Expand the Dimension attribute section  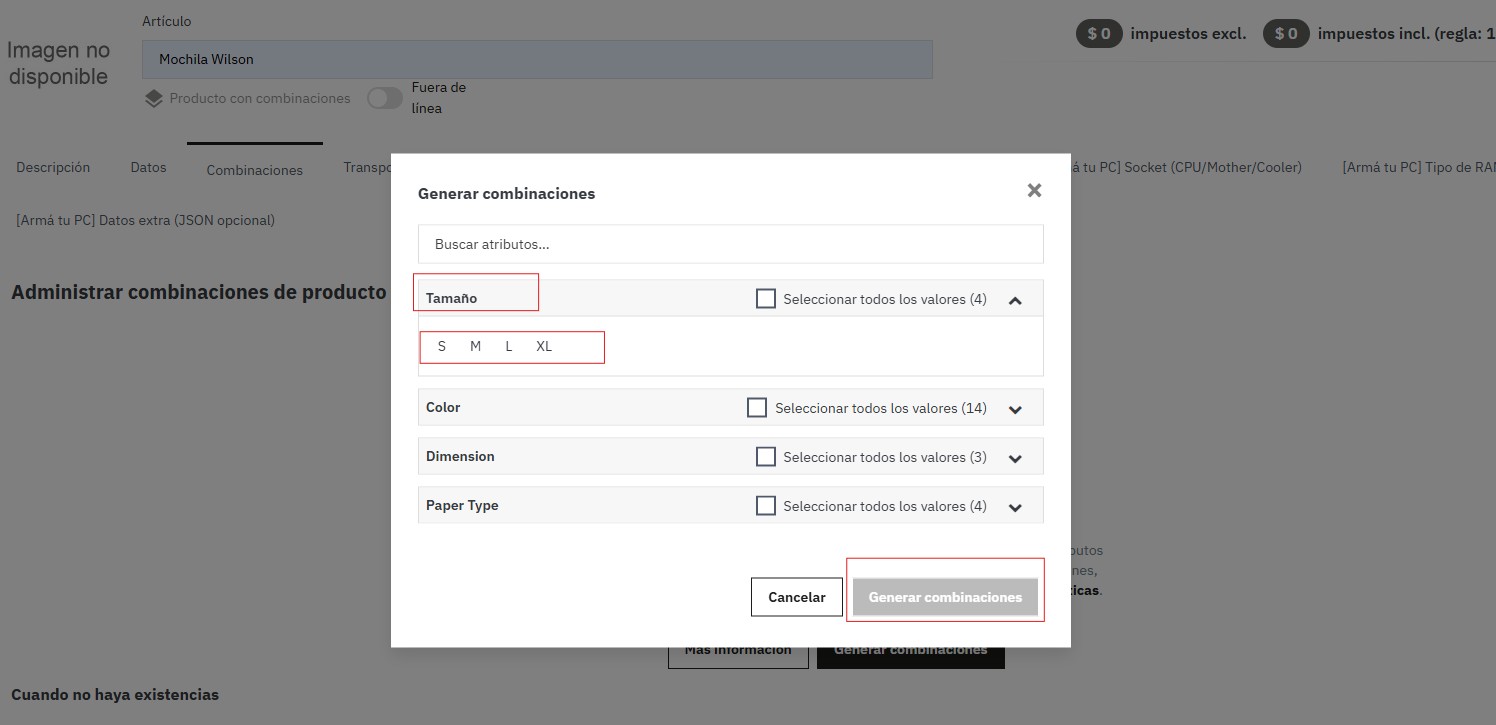point(1015,458)
